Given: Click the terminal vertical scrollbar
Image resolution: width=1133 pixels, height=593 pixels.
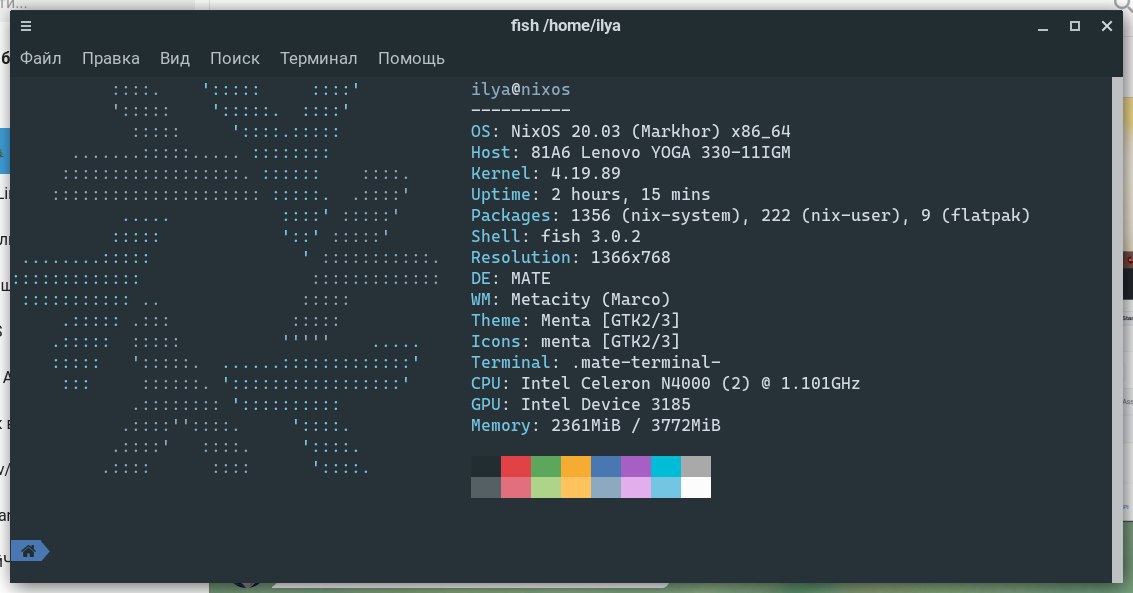Looking at the screenshot, I should (x=1118, y=329).
